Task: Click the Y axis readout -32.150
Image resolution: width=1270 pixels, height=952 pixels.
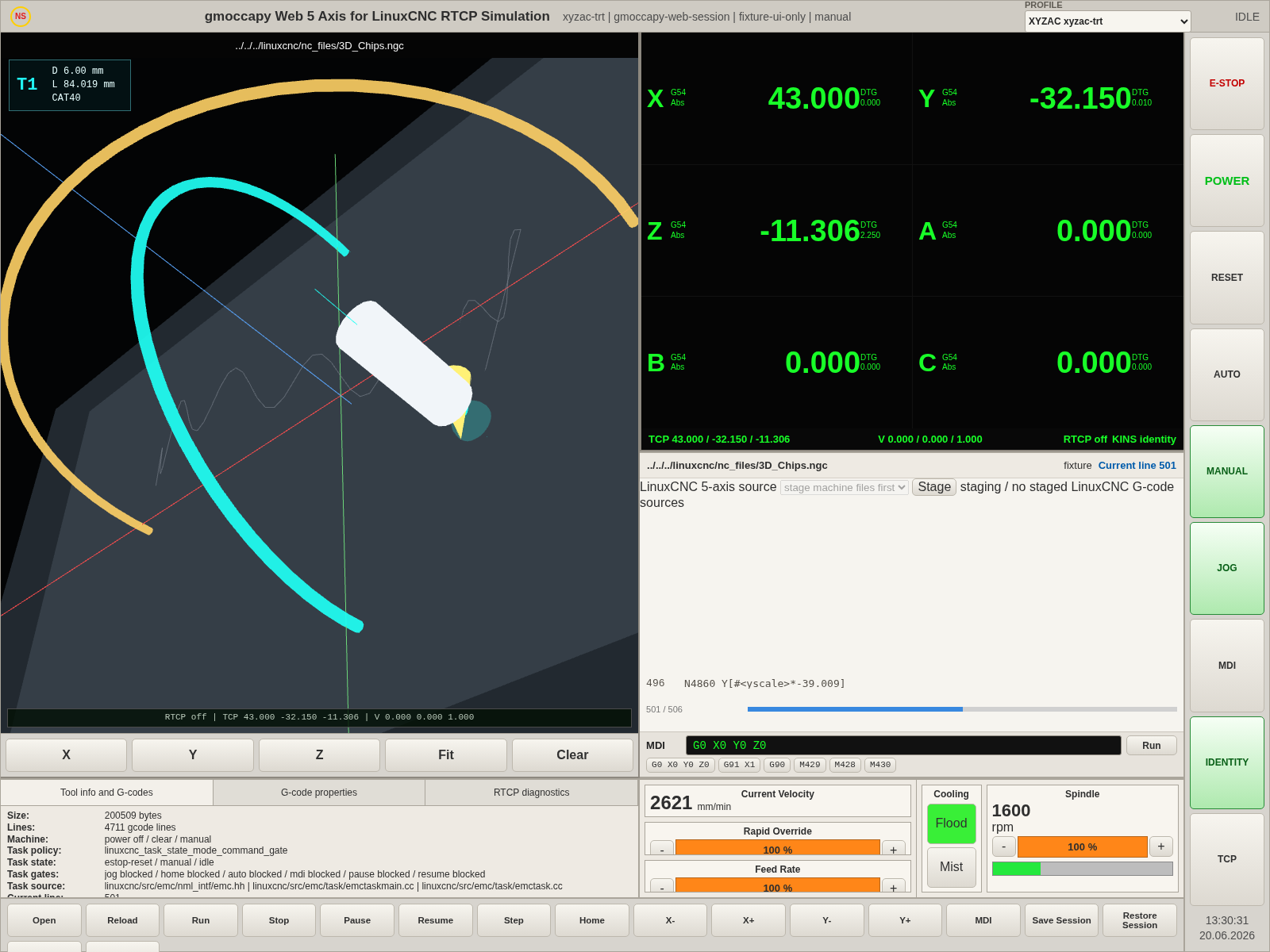Action: (1080, 98)
